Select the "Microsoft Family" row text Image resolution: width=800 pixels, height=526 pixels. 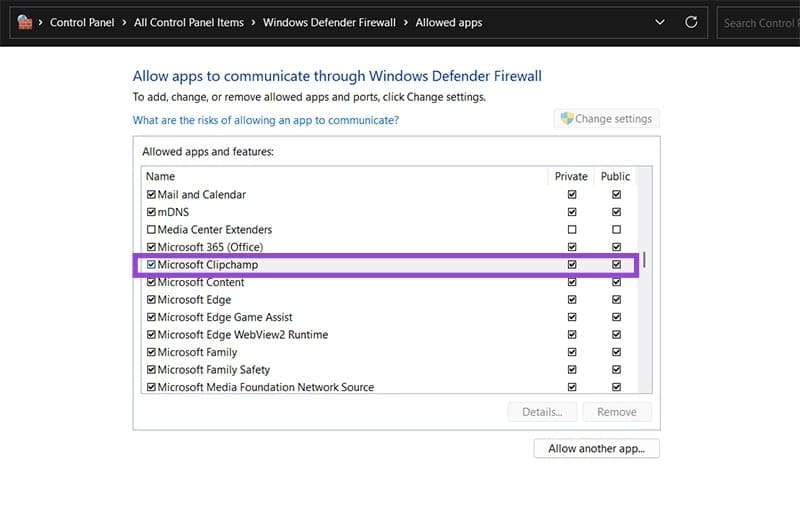point(197,352)
